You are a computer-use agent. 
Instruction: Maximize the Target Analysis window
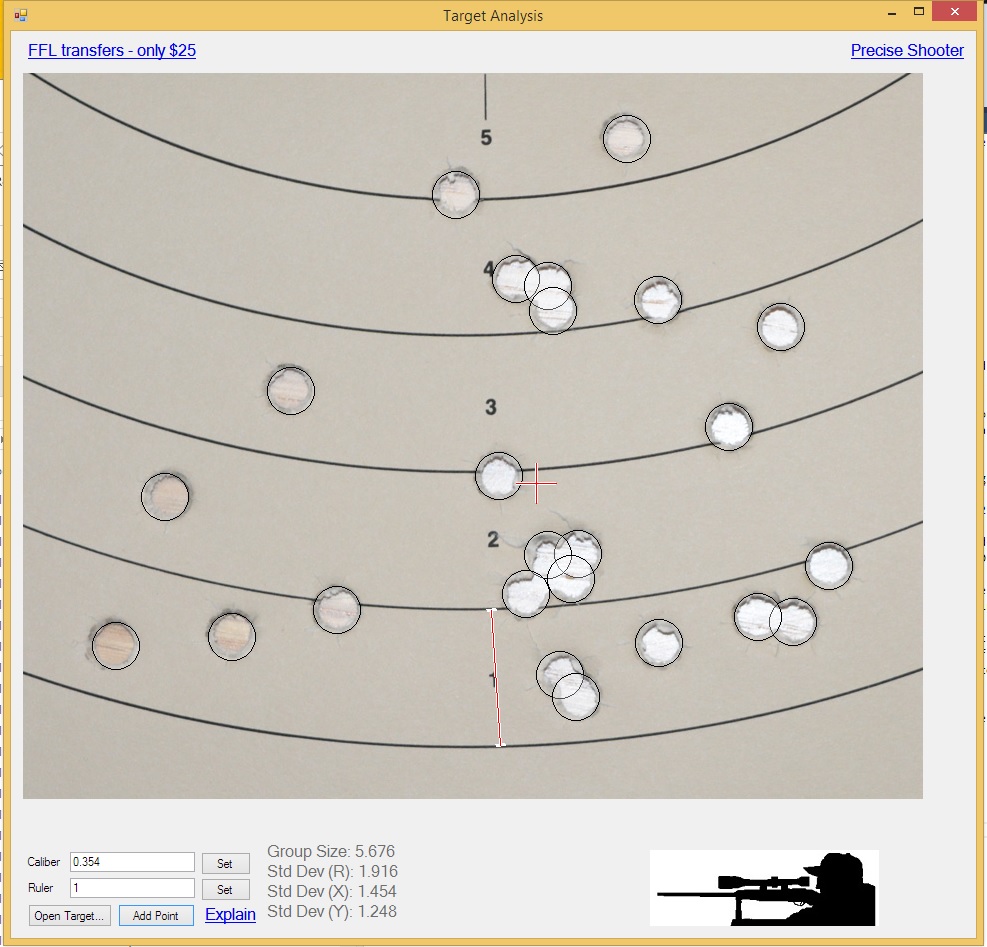click(x=919, y=11)
